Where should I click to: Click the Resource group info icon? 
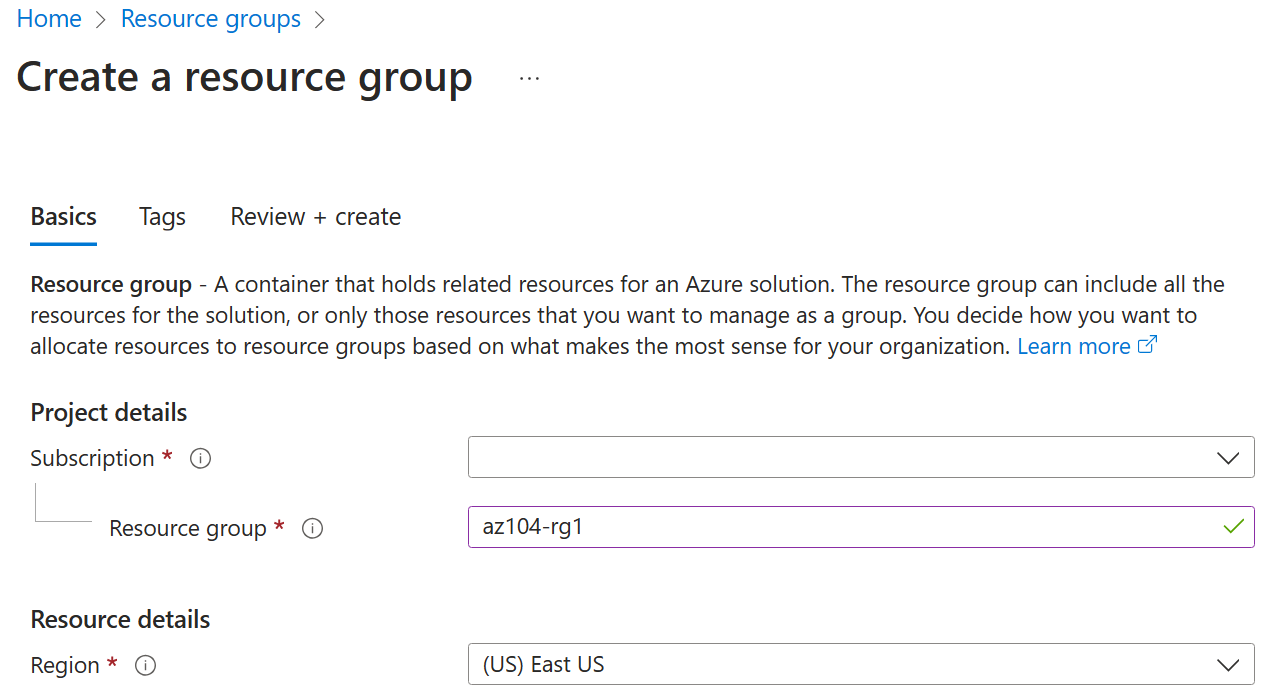click(x=312, y=528)
